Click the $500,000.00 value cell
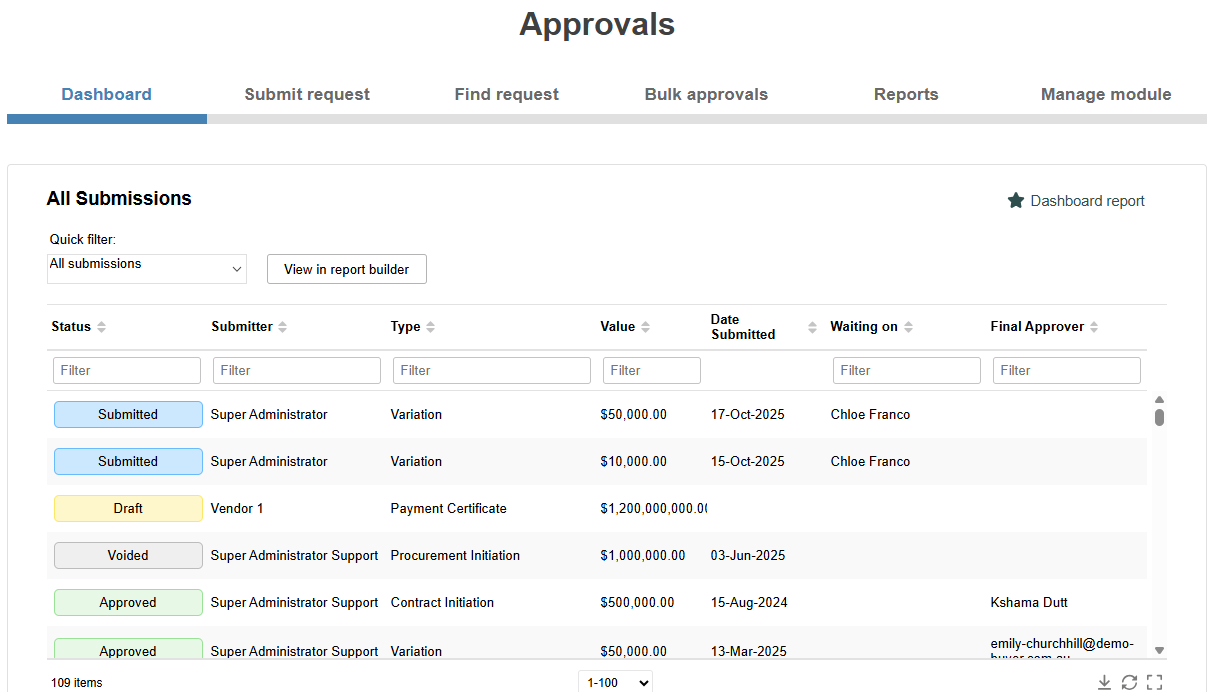 point(637,602)
